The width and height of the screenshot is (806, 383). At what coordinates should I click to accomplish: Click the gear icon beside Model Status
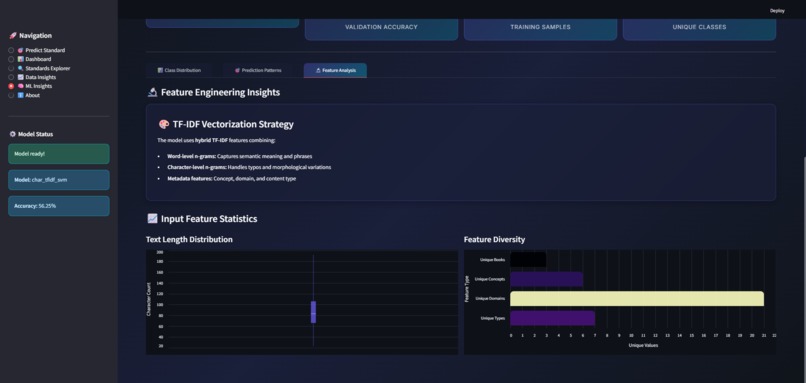[13, 134]
